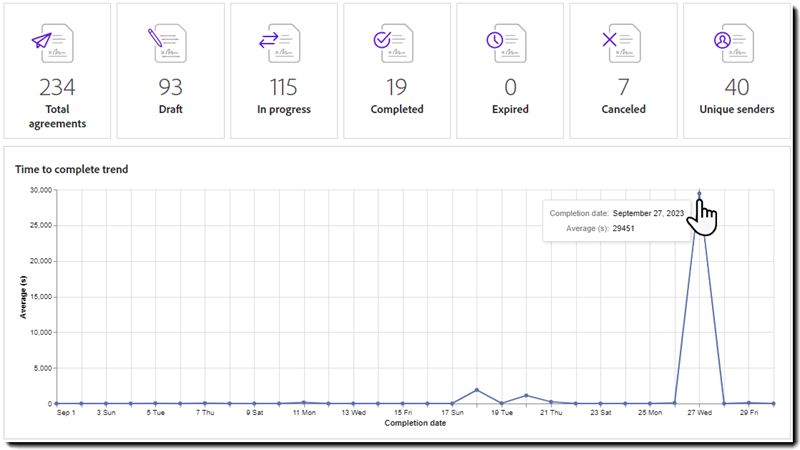Click the 27 Wed x-axis label
The height and width of the screenshot is (450, 800).
tap(699, 413)
